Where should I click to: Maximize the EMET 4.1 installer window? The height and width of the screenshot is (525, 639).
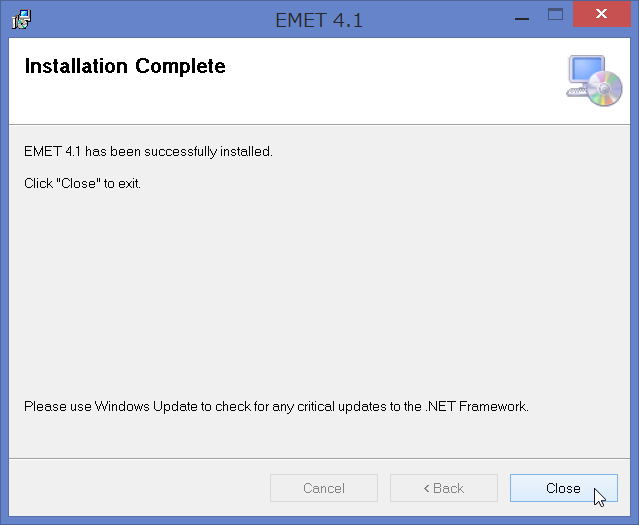[555, 15]
